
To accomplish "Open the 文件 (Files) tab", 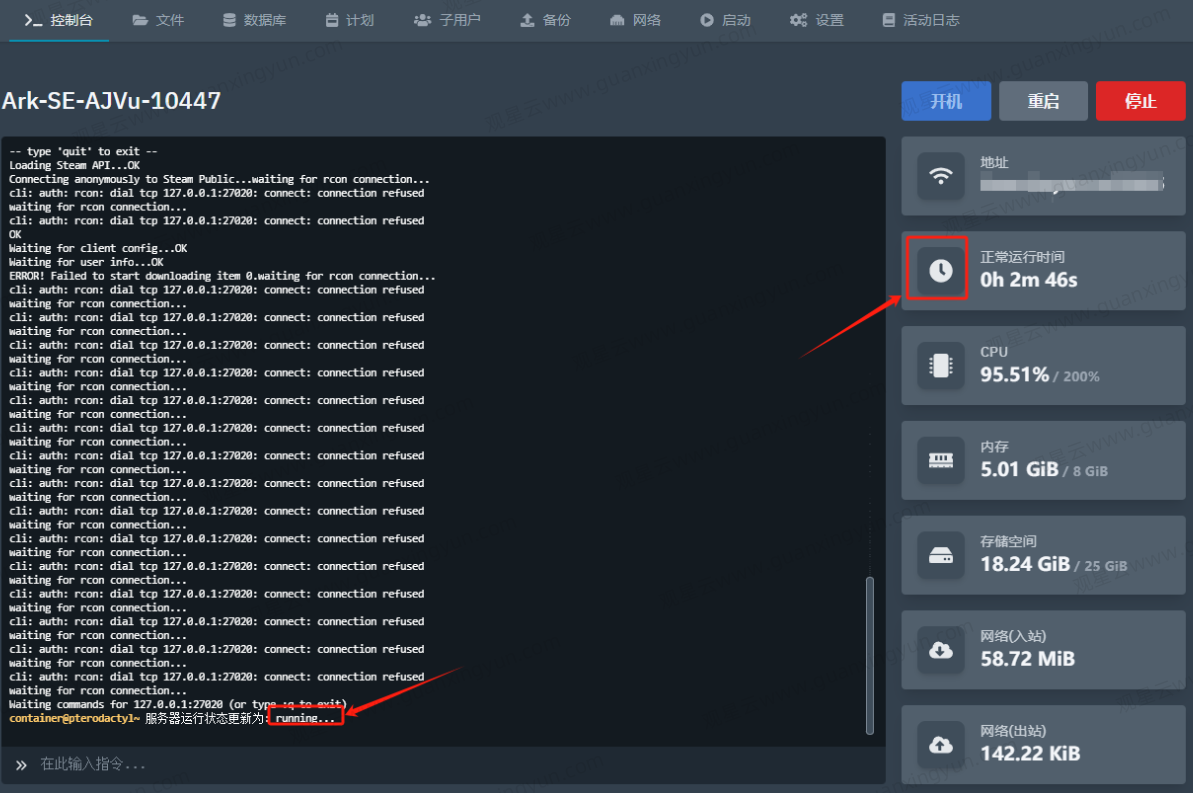I will [158, 20].
